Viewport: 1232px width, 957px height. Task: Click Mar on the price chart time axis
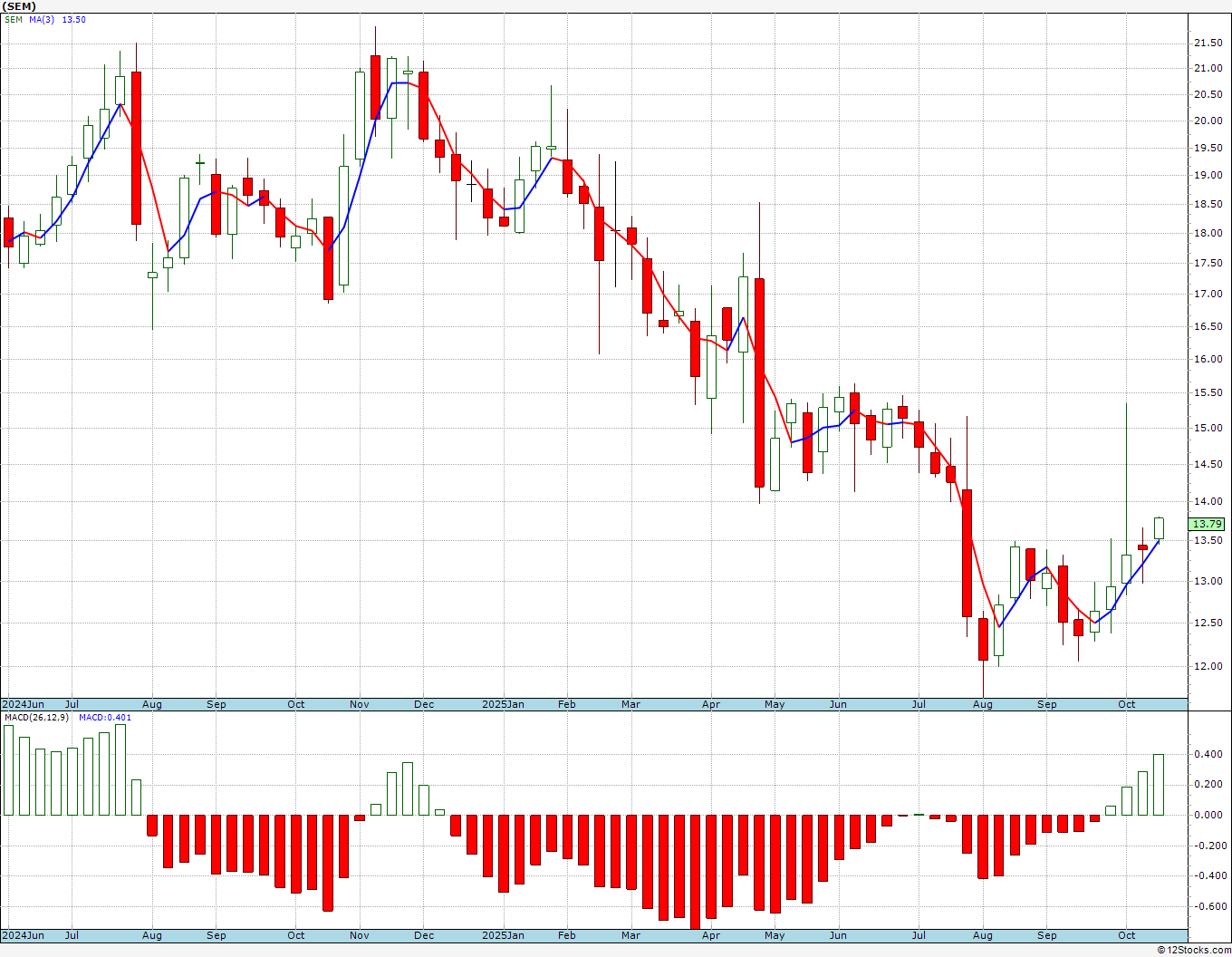click(x=630, y=704)
